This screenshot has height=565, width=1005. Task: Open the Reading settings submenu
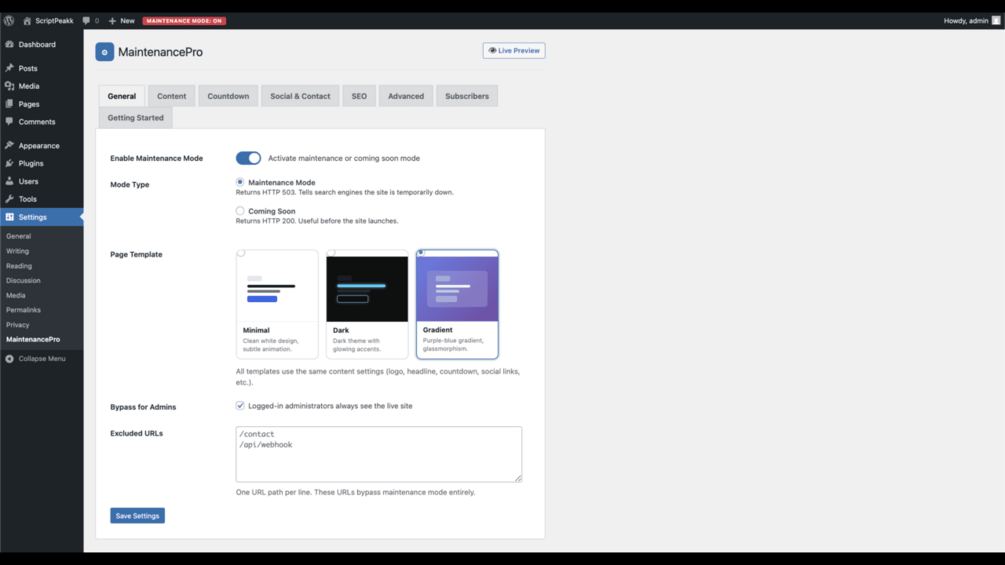pos(19,266)
